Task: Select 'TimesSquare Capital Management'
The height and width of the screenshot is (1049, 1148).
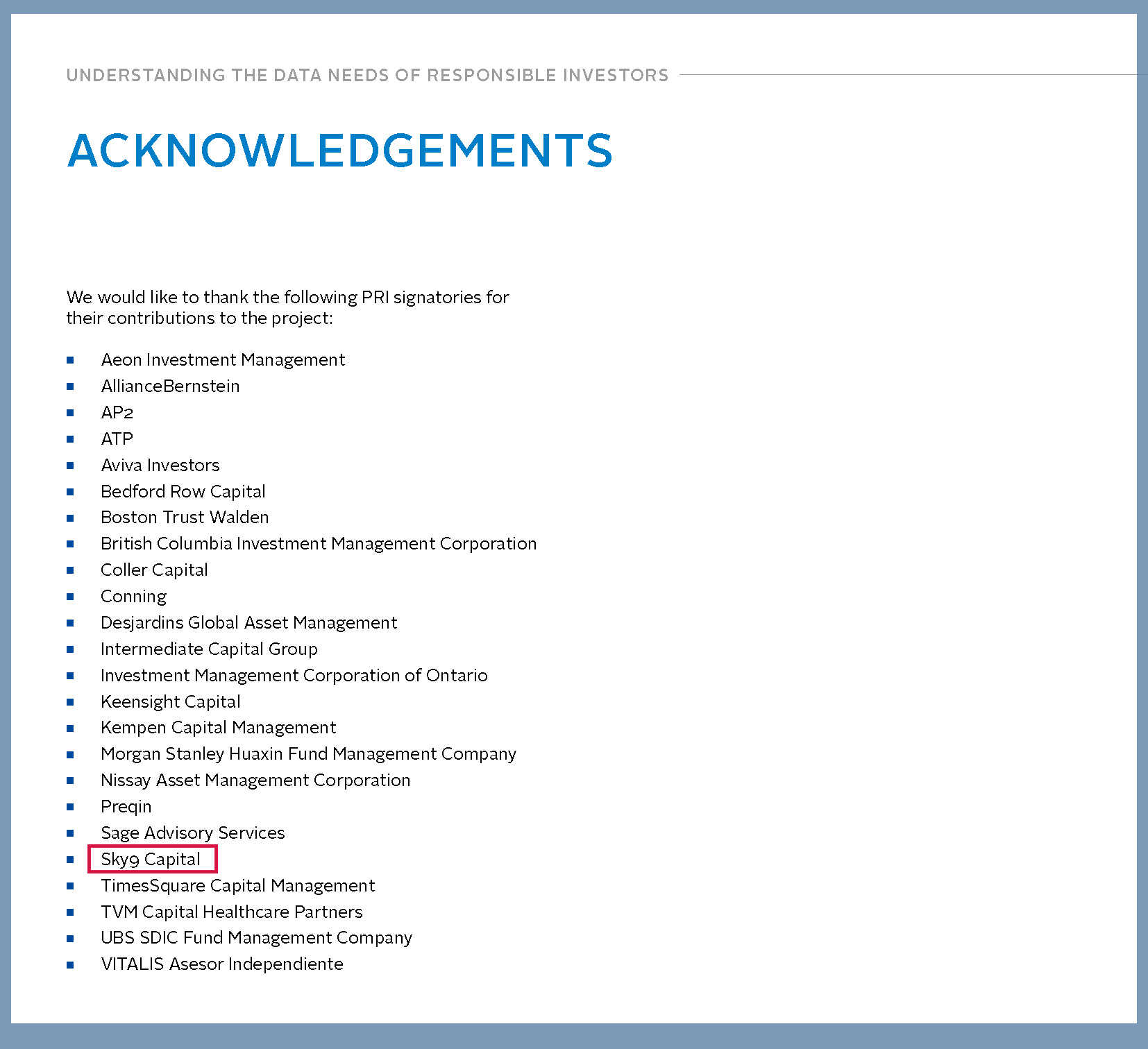Action: (238, 886)
